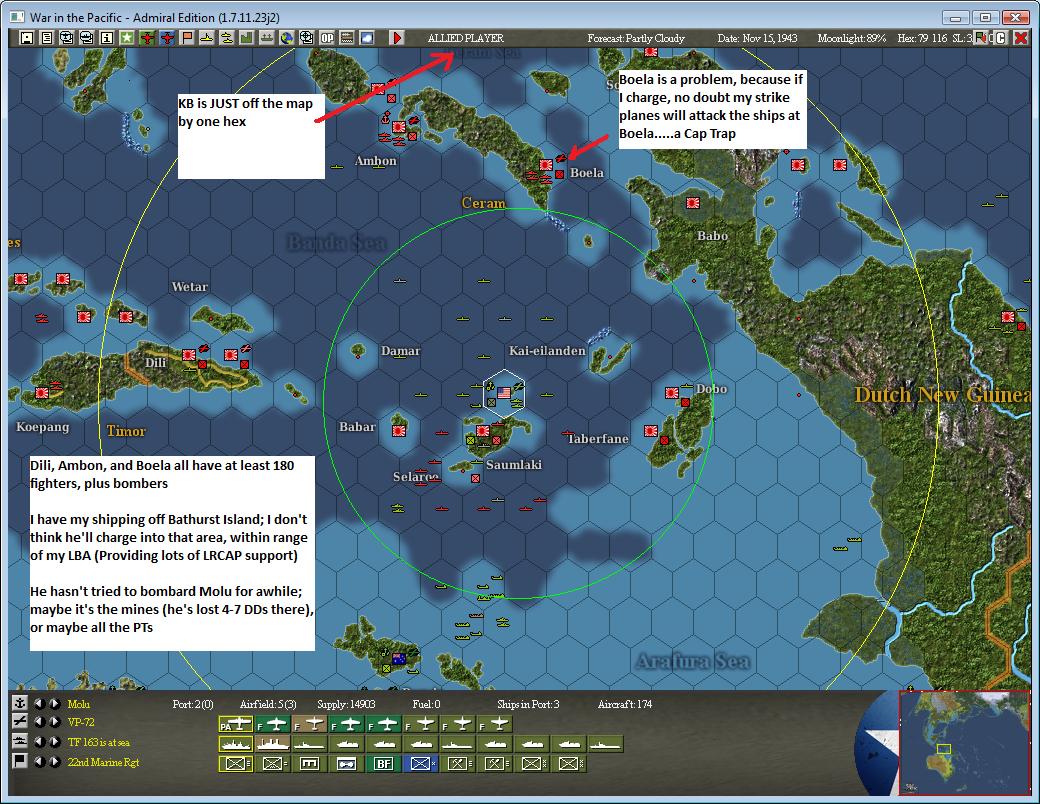Image resolution: width=1040 pixels, height=804 pixels.
Task: Open the document list icon in toolbar
Action: (x=46, y=38)
